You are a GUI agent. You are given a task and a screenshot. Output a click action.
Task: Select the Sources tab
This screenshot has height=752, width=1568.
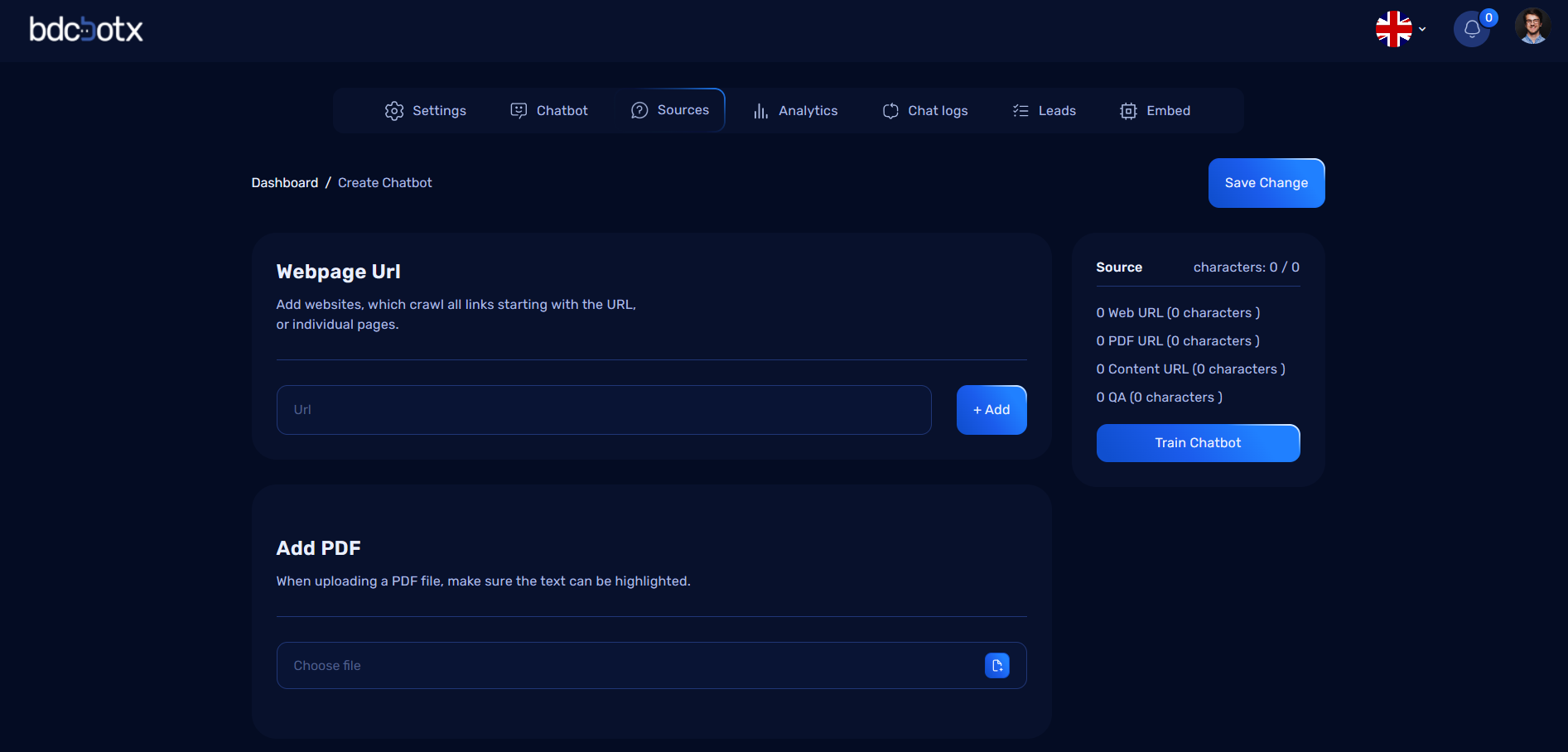(x=670, y=110)
